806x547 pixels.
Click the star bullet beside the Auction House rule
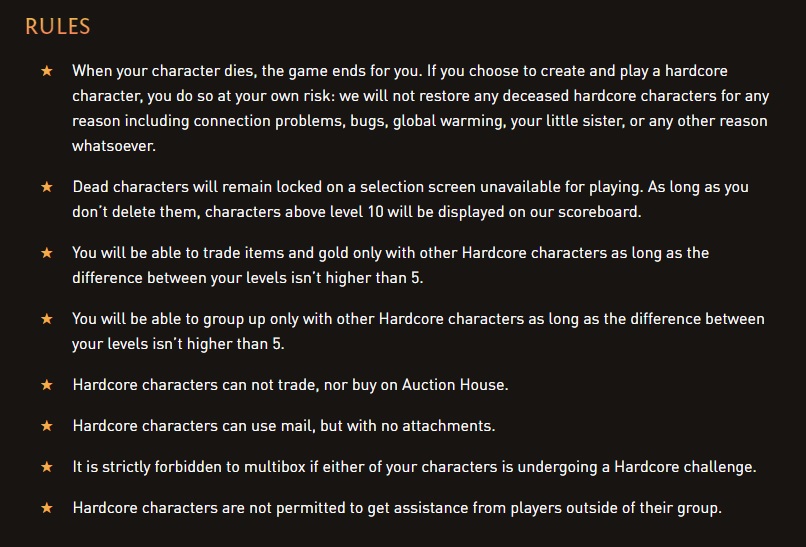pos(47,385)
